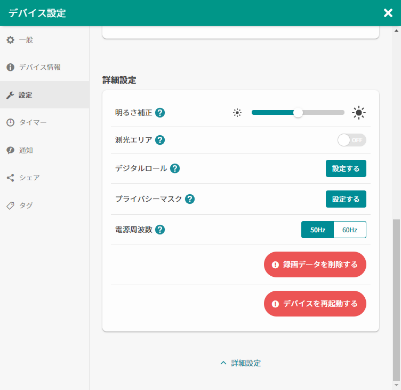Click the share icon beside シェア

point(10,178)
